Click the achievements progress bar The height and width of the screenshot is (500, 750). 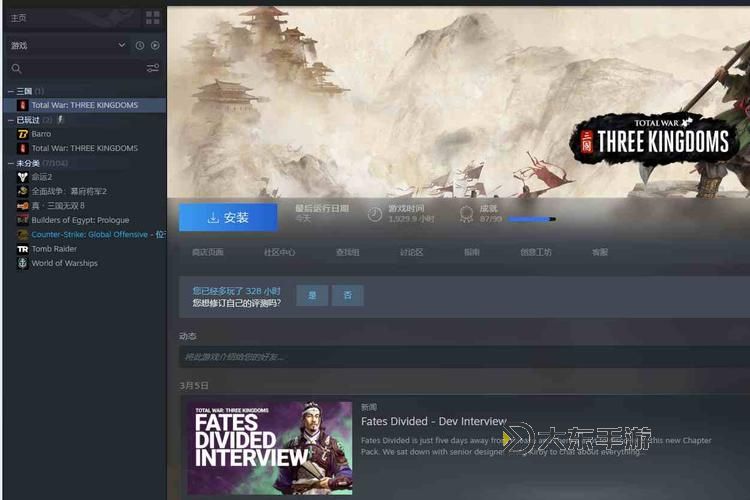pyautogui.click(x=532, y=219)
